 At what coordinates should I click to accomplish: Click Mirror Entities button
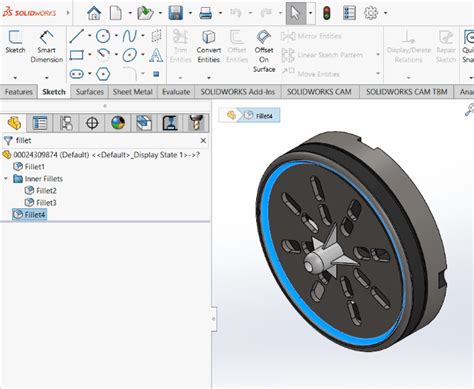click(x=311, y=36)
